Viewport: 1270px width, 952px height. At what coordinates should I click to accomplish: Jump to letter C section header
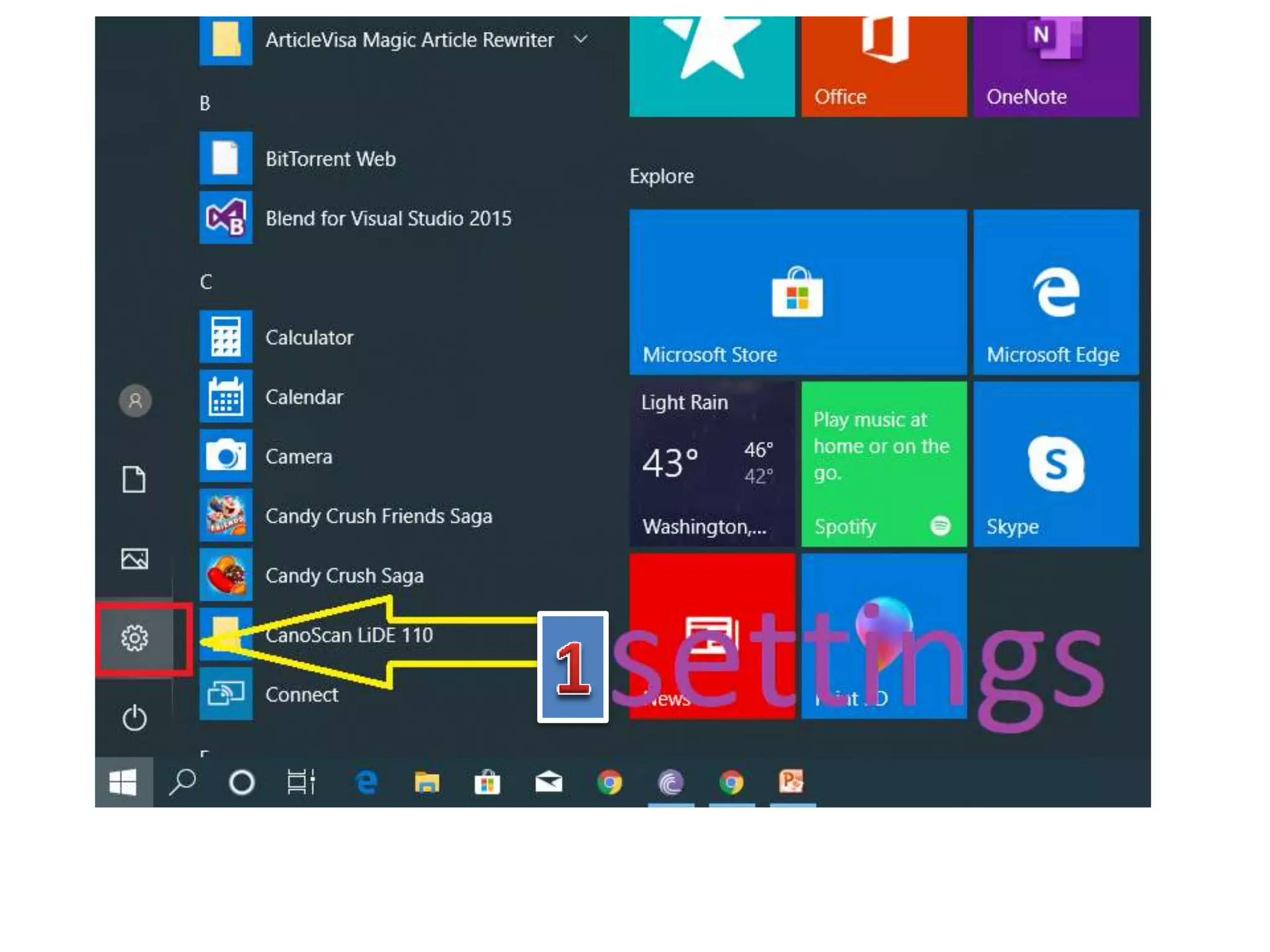click(206, 283)
